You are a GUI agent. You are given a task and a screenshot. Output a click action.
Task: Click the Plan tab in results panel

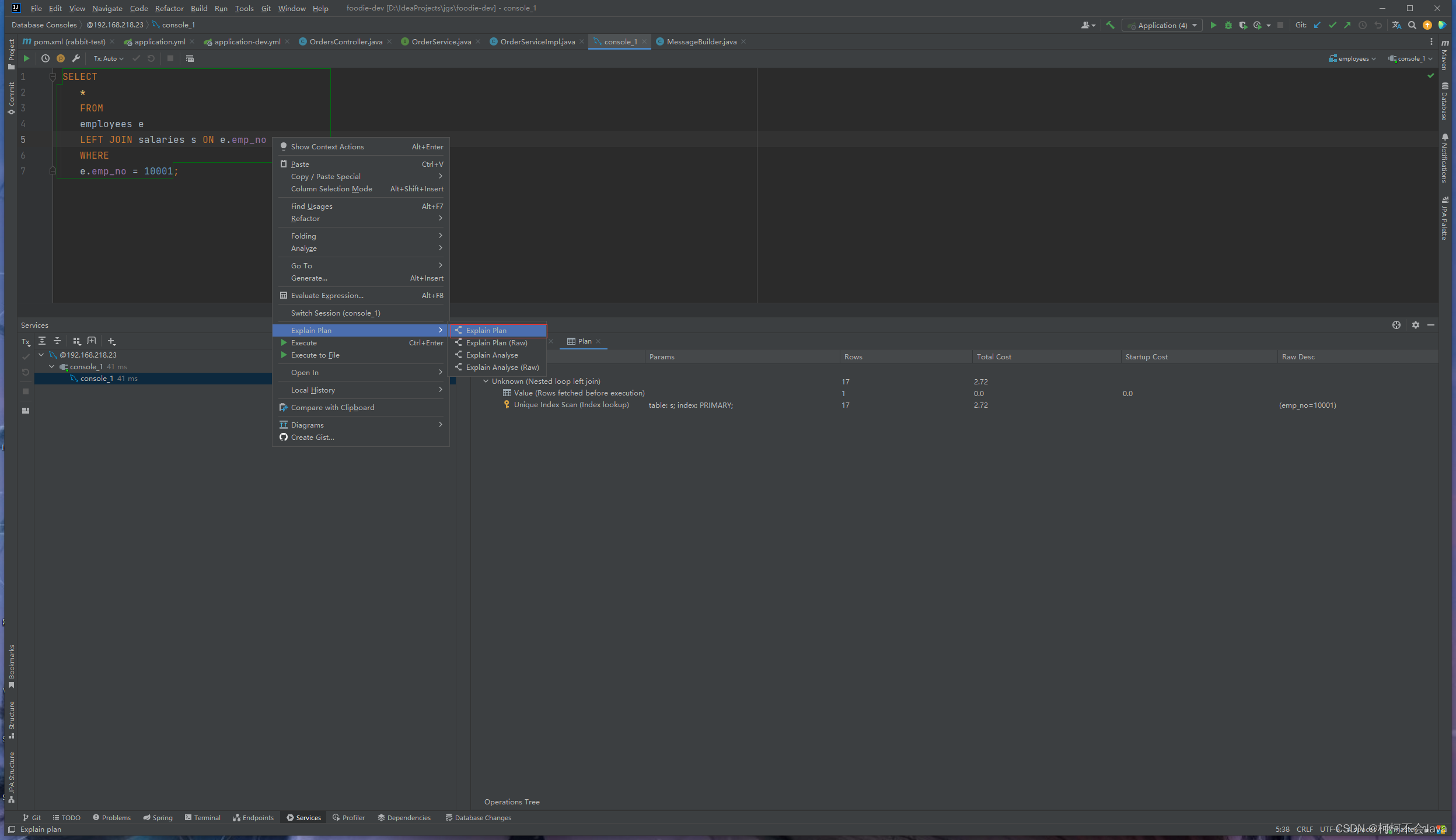[x=582, y=341]
